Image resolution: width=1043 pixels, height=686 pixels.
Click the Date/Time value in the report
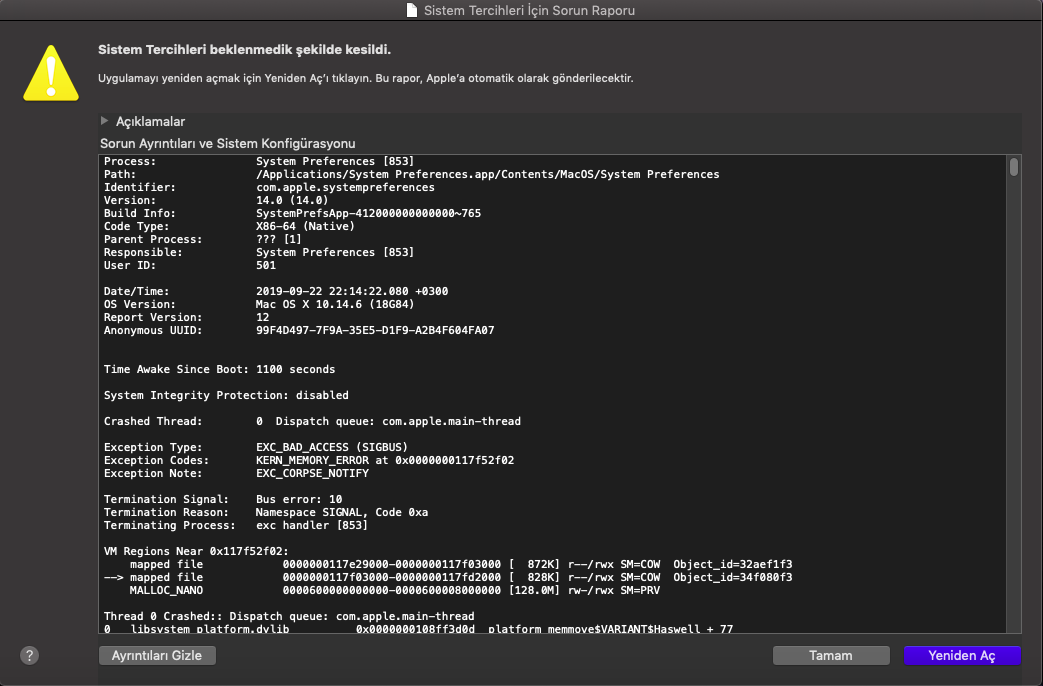[352, 291]
